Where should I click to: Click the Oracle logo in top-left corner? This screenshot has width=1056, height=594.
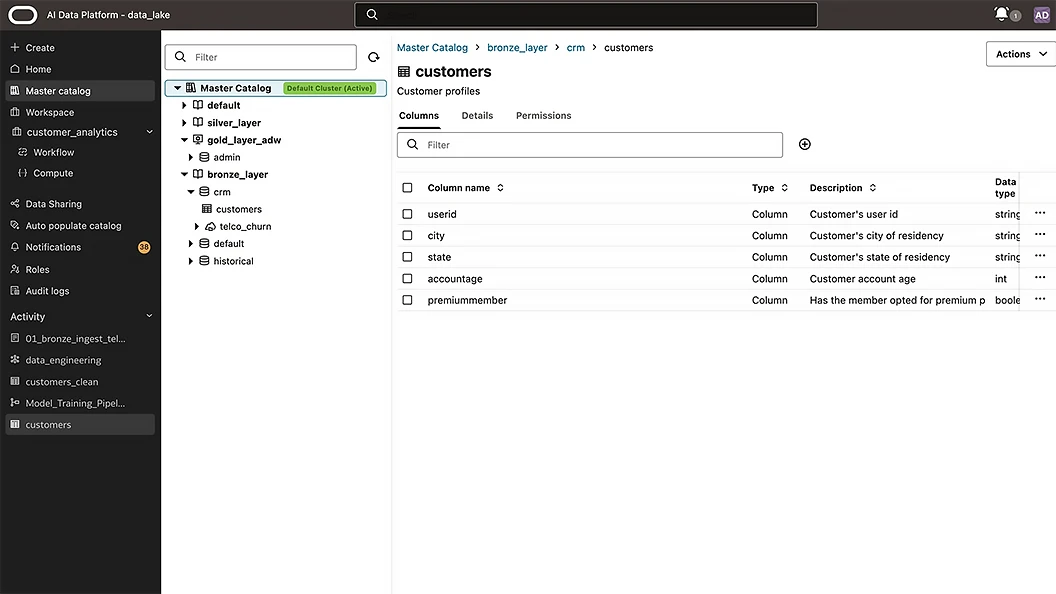click(x=22, y=14)
